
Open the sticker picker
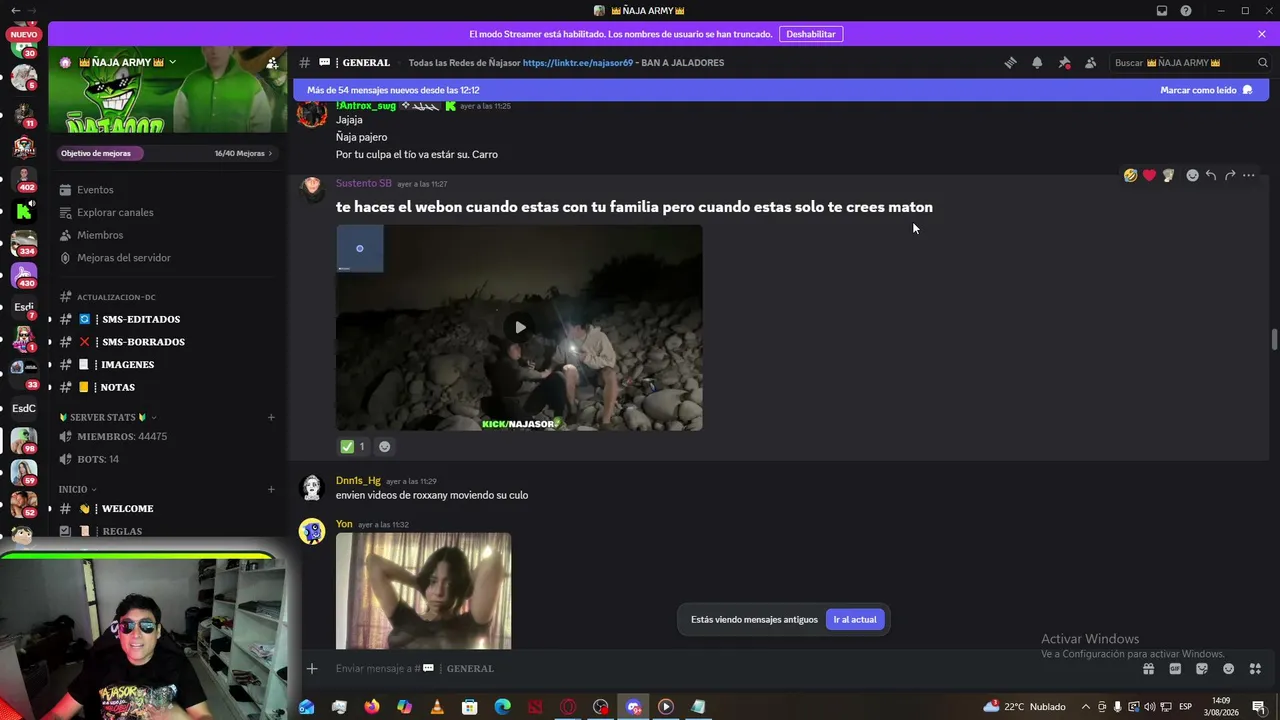click(x=1202, y=669)
